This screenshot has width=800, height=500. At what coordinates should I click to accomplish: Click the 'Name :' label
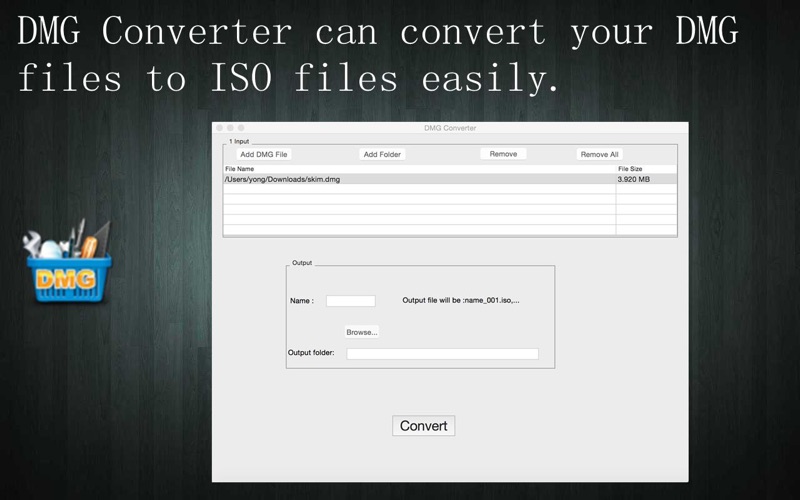pyautogui.click(x=302, y=301)
